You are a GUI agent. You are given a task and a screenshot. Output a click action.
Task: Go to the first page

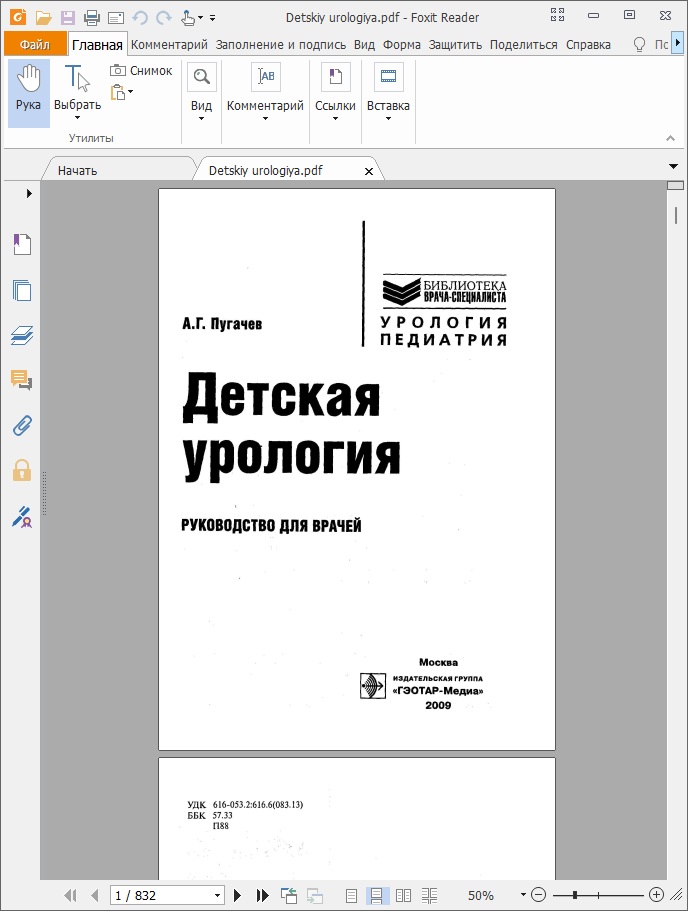tap(70, 895)
